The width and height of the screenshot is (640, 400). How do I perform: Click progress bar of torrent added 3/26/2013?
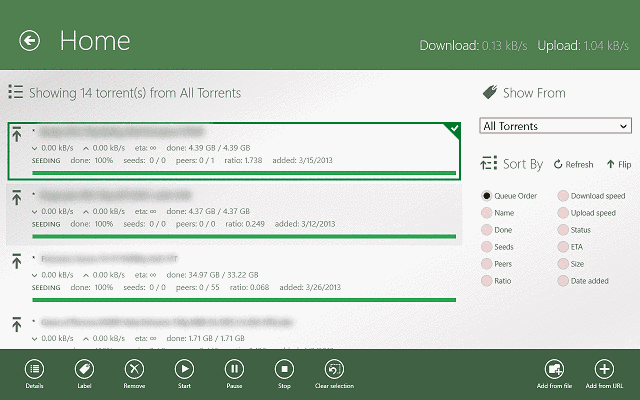pos(244,300)
